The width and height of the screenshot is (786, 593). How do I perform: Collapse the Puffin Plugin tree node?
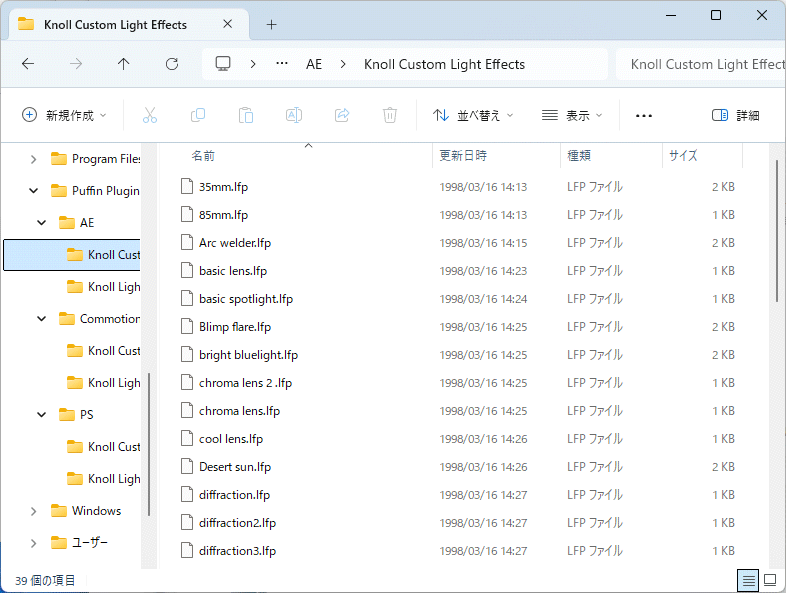(34, 191)
